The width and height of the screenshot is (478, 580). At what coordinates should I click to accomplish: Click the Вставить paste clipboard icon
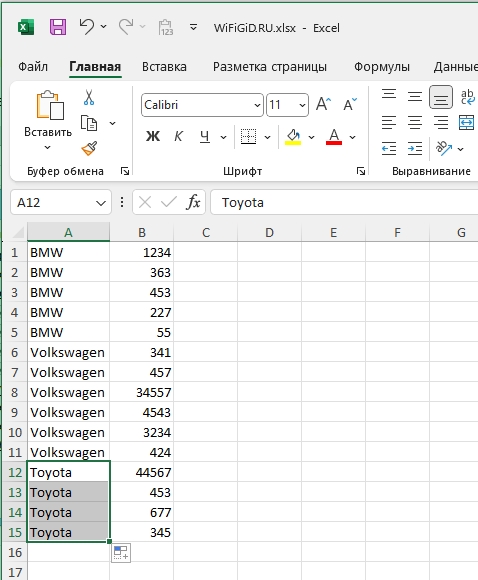click(50, 105)
